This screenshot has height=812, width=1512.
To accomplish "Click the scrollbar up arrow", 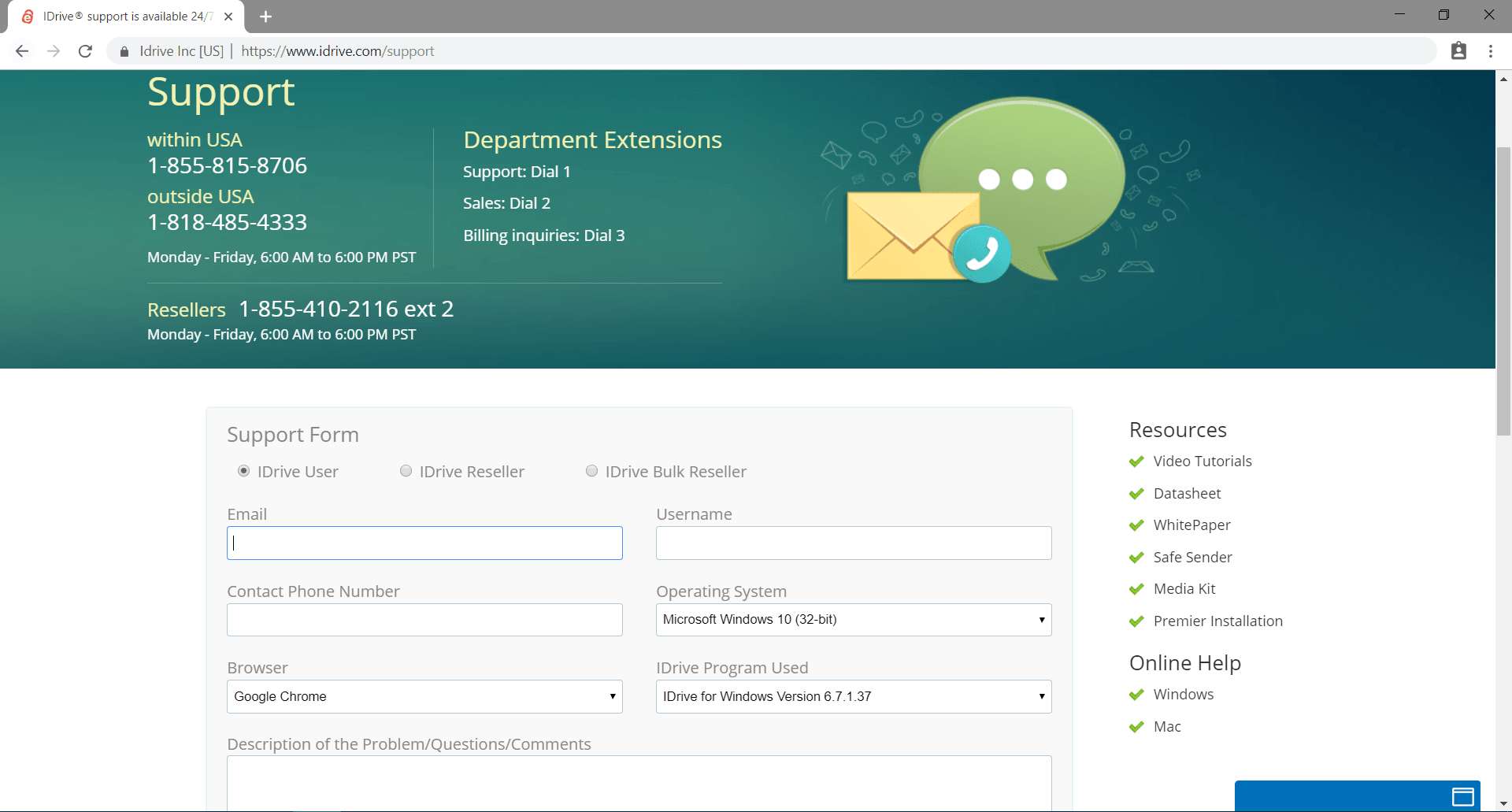I will (1503, 79).
